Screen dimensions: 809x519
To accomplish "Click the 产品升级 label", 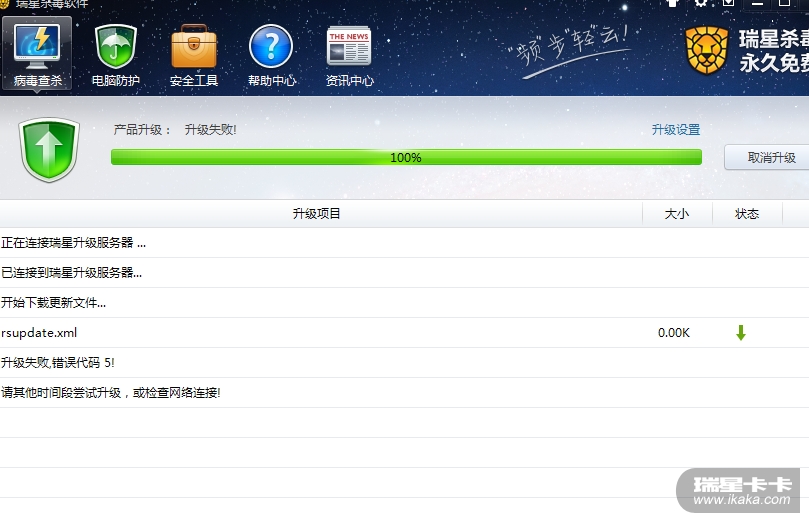I will 142,129.
